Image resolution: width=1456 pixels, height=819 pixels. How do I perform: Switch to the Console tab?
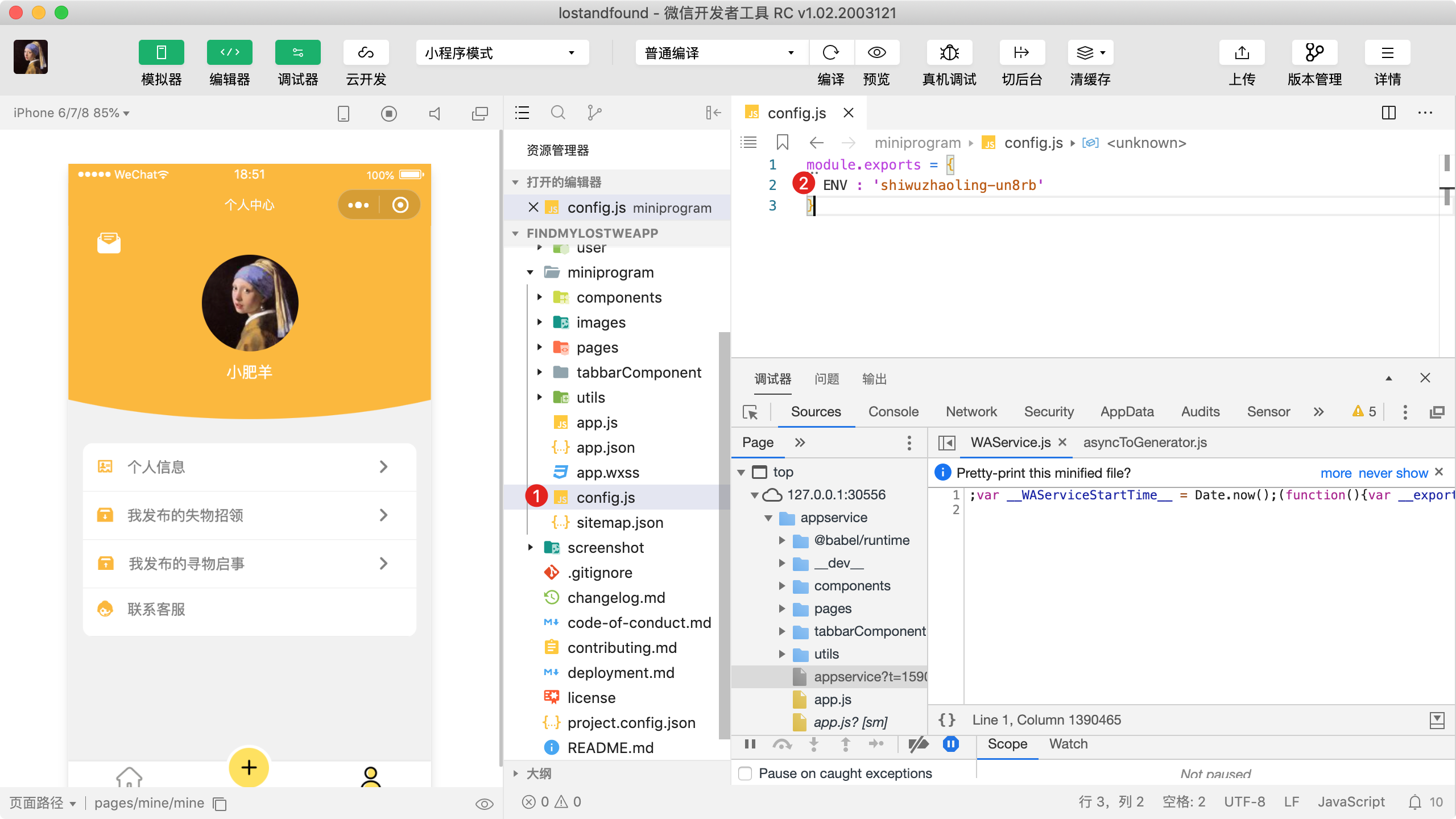pos(893,412)
